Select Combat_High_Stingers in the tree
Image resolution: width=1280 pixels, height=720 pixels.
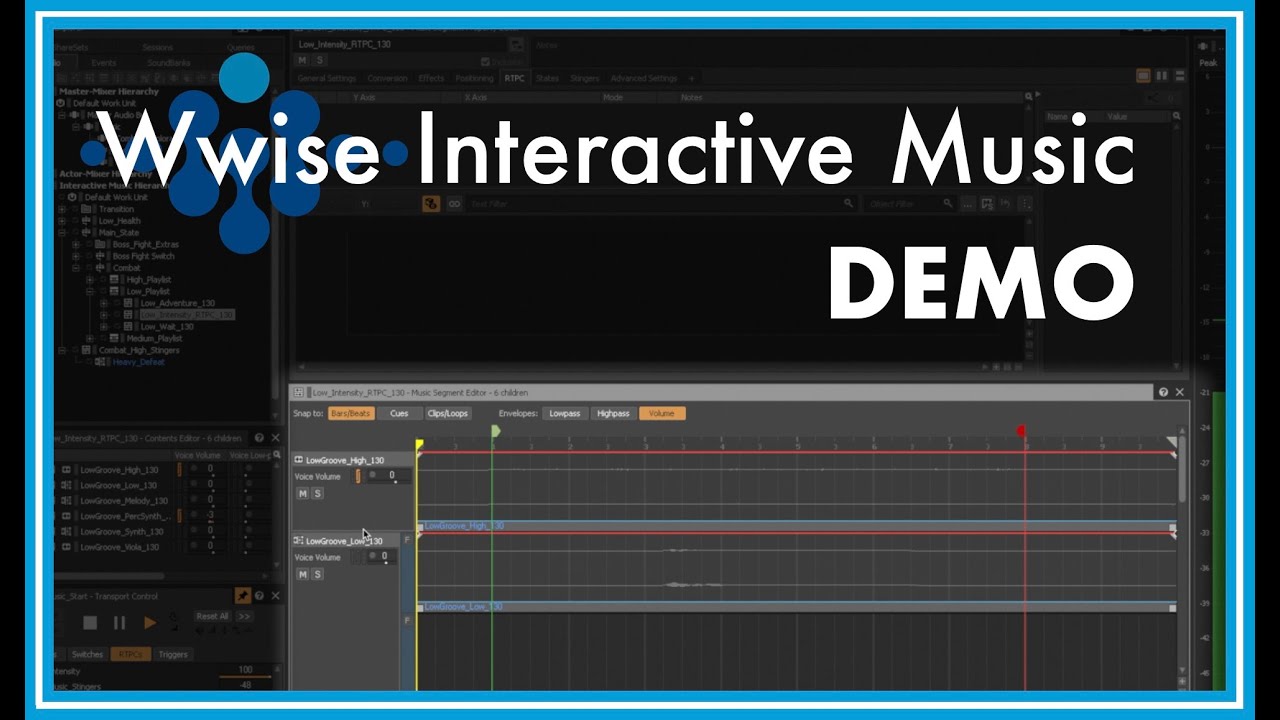pyautogui.click(x=139, y=350)
